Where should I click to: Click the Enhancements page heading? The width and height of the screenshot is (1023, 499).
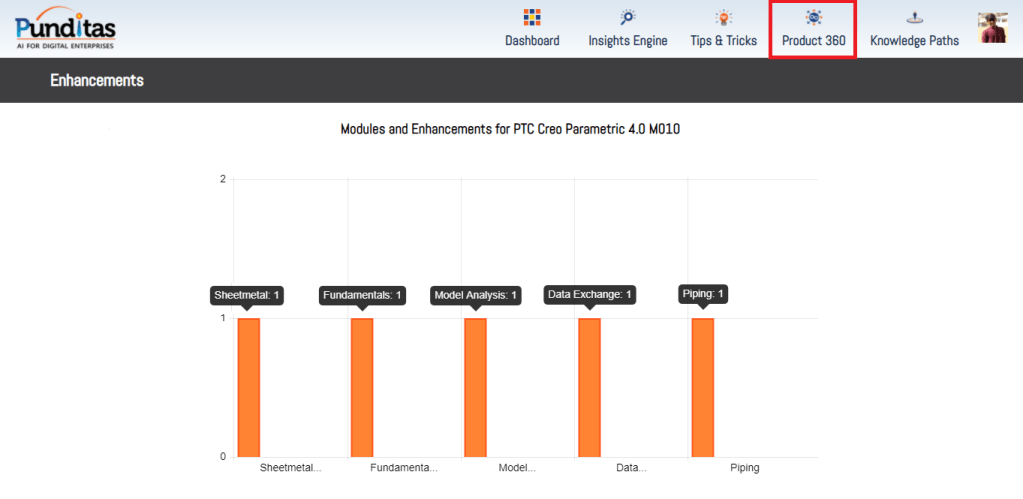[x=97, y=80]
